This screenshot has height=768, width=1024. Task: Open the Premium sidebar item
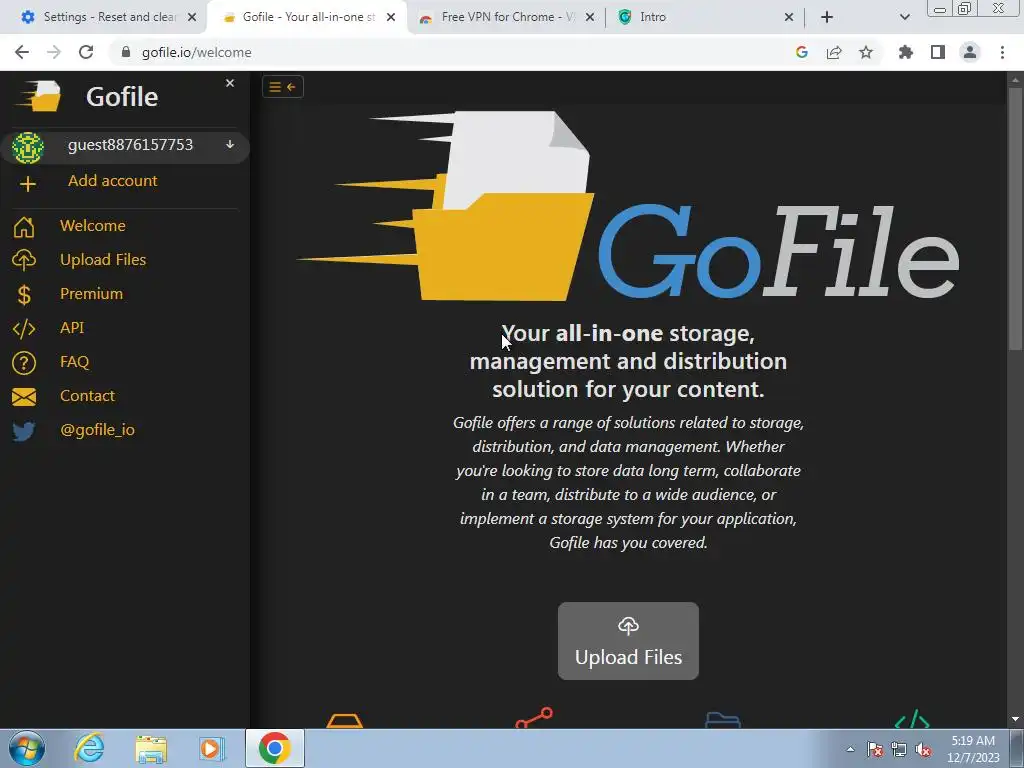coord(91,293)
